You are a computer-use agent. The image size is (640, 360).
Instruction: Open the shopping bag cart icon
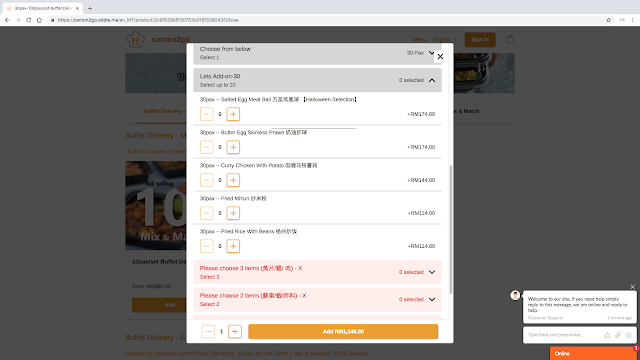510,40
